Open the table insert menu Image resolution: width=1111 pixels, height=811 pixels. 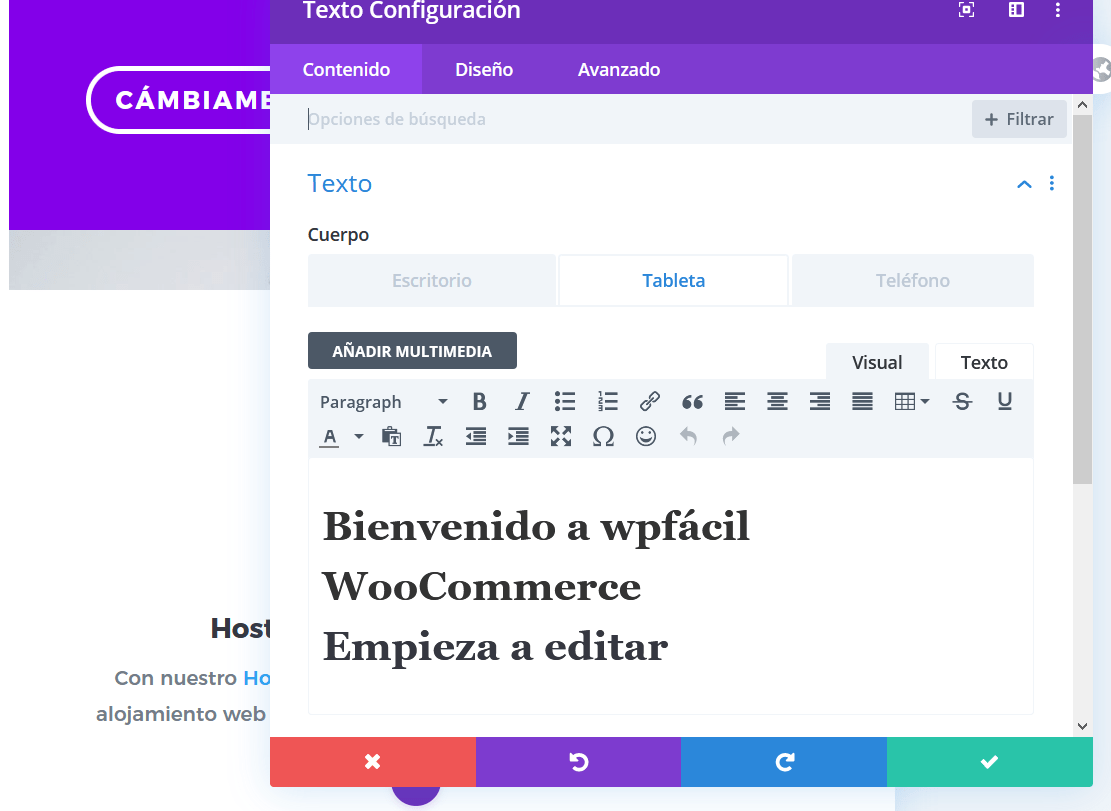point(912,402)
